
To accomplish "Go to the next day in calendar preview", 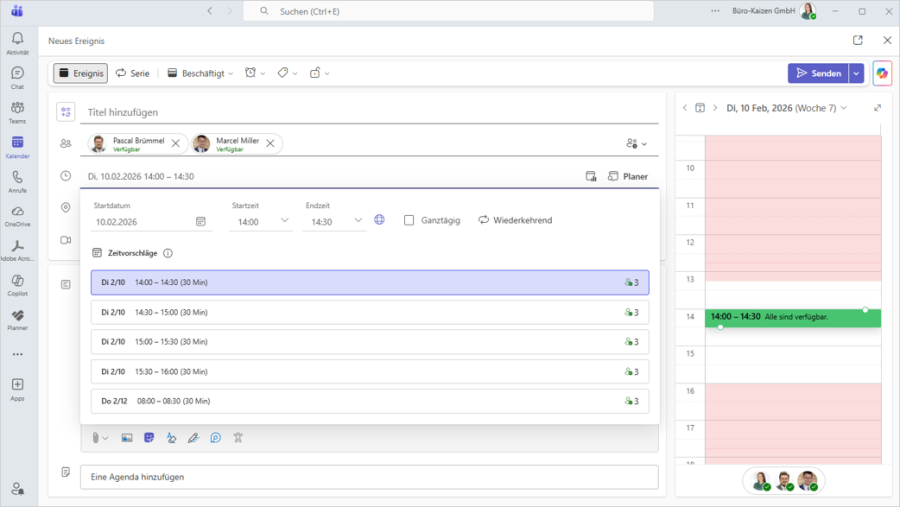I will point(714,108).
